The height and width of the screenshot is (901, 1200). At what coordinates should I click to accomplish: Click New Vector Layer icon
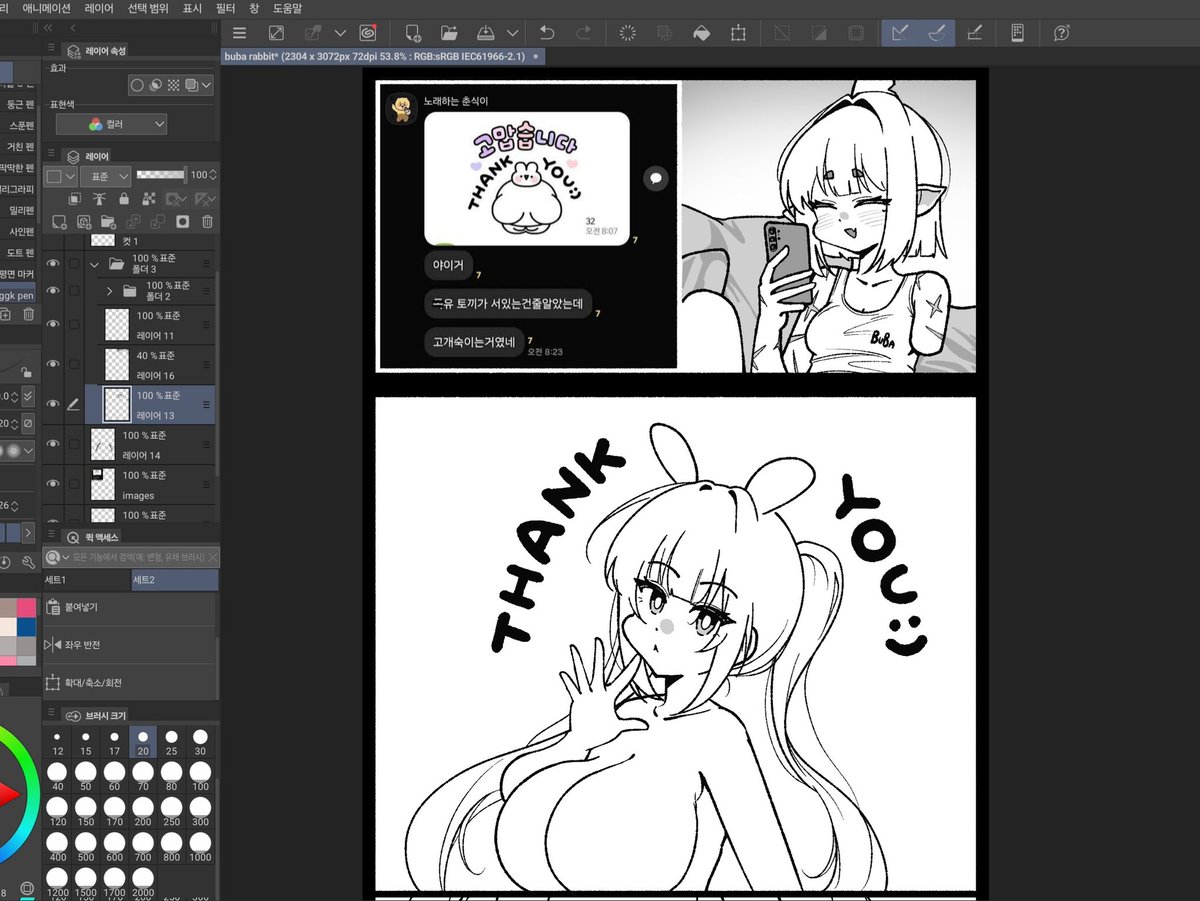point(84,221)
